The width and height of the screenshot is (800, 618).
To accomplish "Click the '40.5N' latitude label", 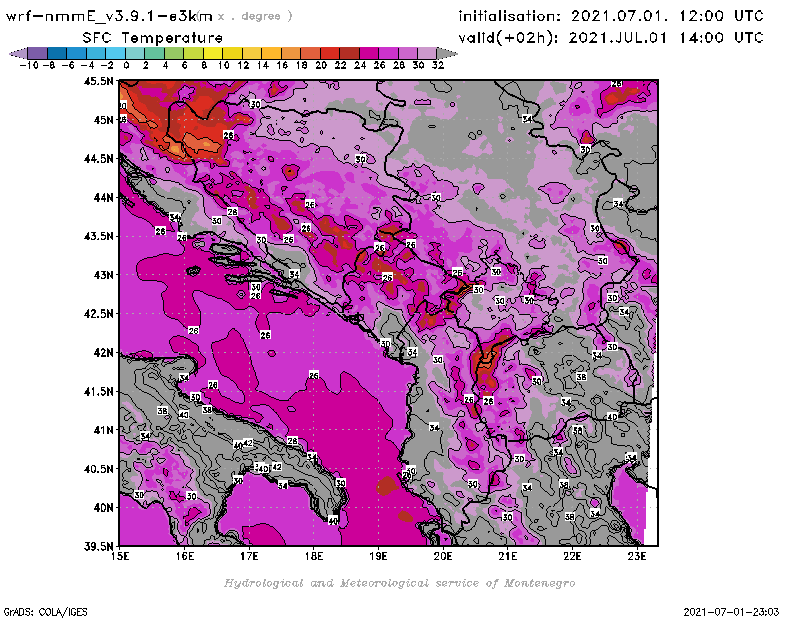I will point(98,469).
